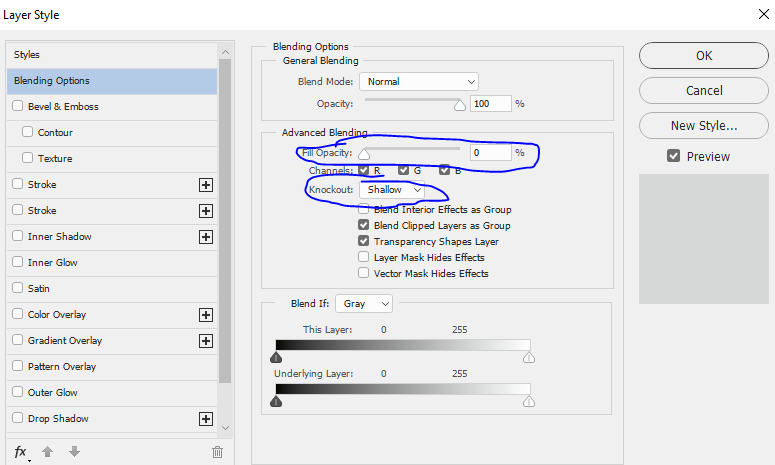The image size is (775, 465).
Task: Click the OK button
Action: coord(704,55)
